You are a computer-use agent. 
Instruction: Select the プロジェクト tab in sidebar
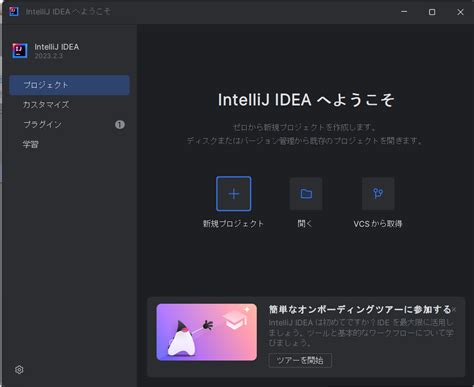coord(69,85)
